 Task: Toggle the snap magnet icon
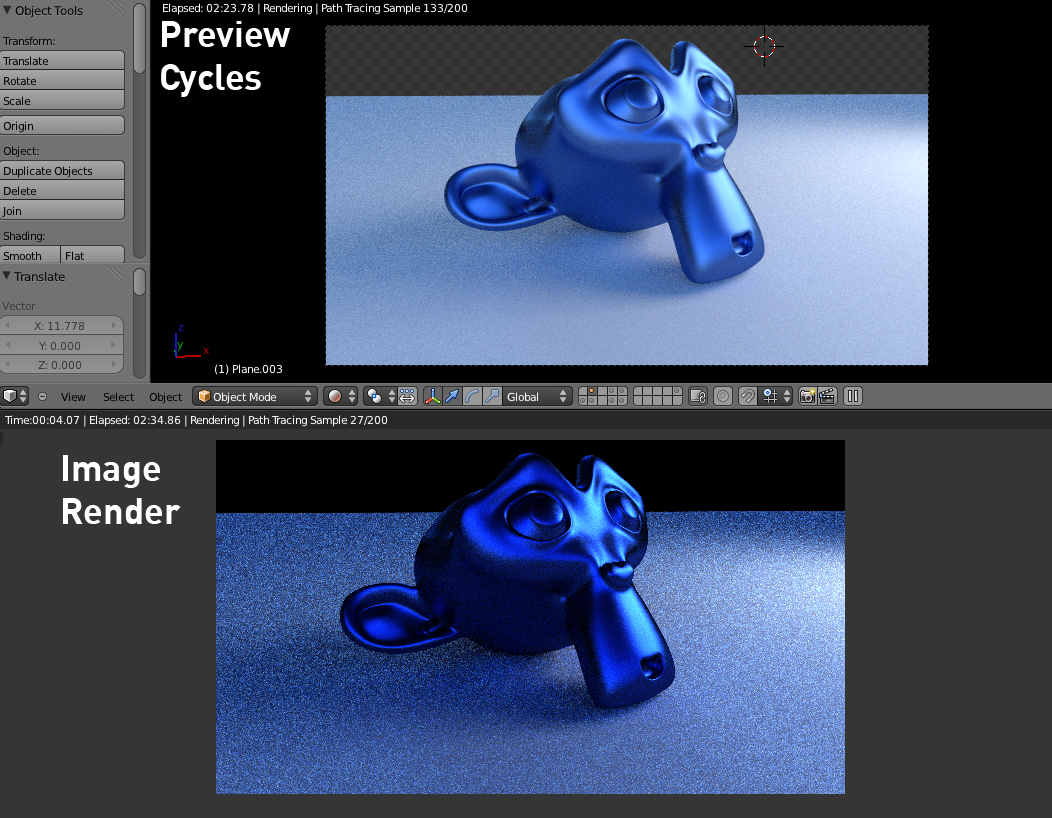[747, 397]
